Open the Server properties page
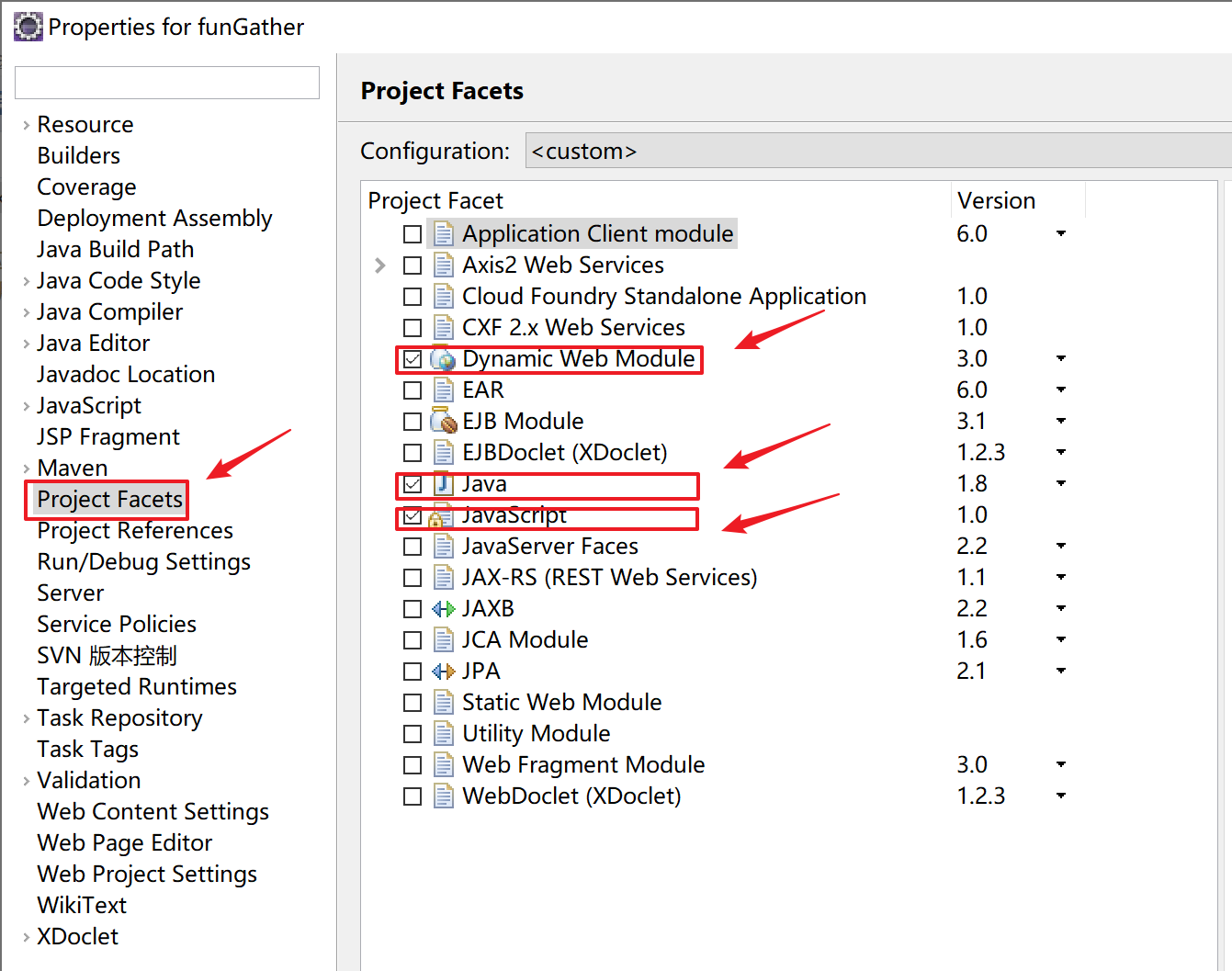The image size is (1232, 971). click(71, 593)
